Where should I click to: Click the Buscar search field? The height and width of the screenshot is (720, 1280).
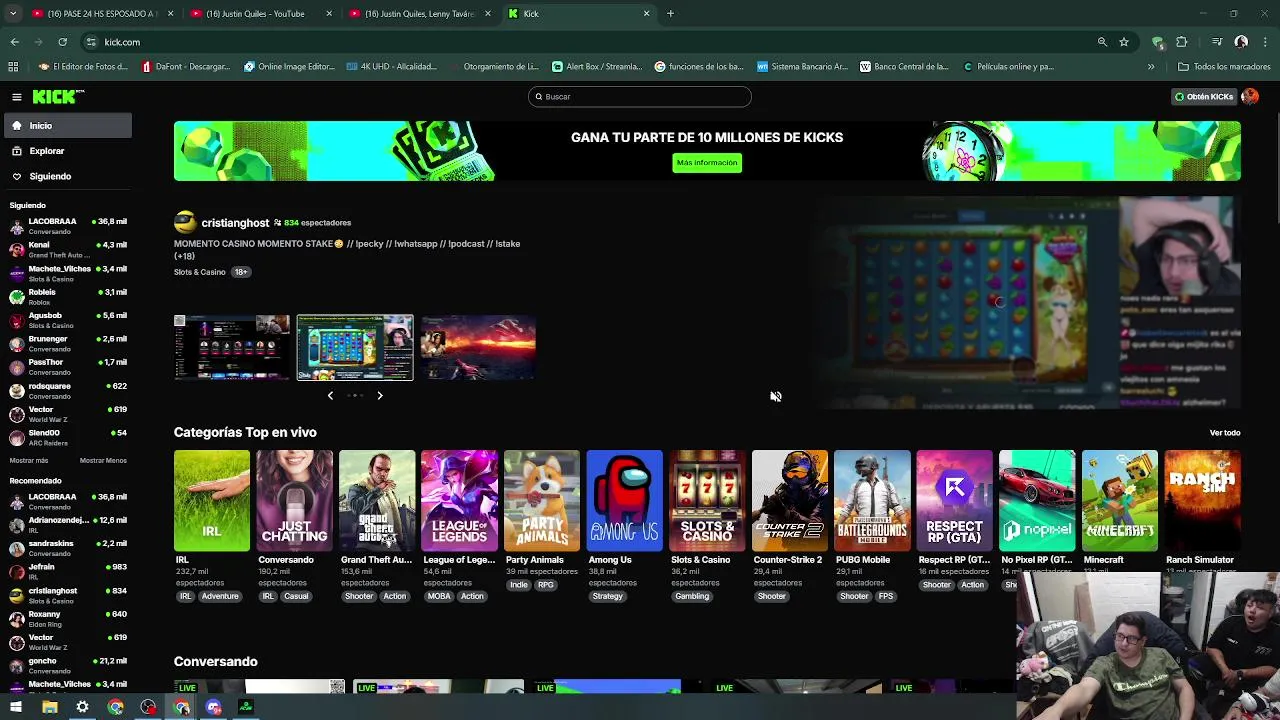[640, 97]
